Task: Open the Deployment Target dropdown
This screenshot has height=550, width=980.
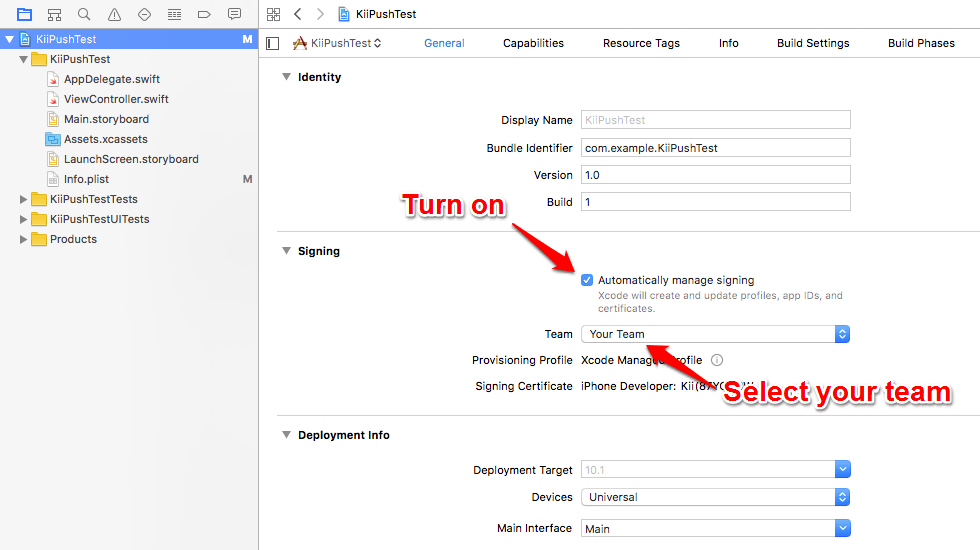Action: point(842,469)
